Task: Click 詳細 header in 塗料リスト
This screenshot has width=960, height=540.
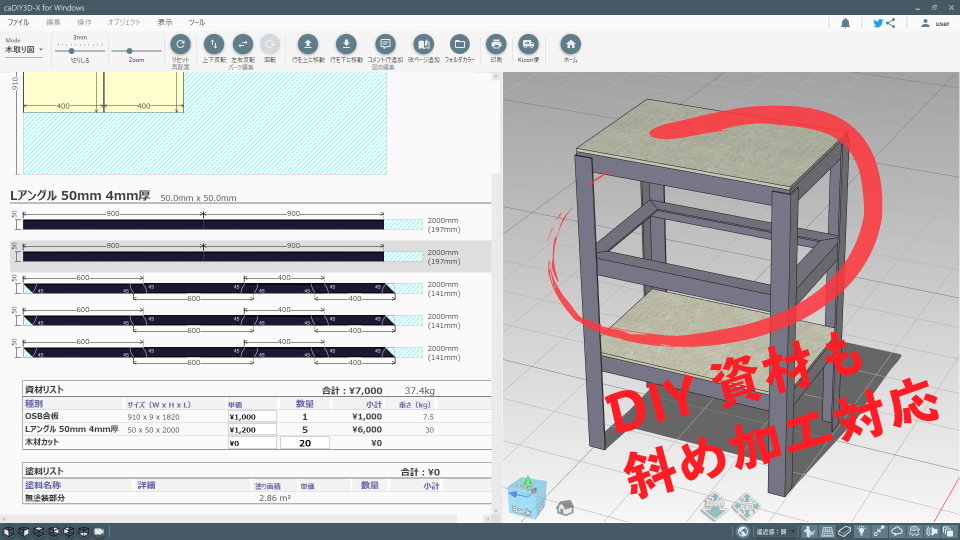Action: click(x=146, y=485)
